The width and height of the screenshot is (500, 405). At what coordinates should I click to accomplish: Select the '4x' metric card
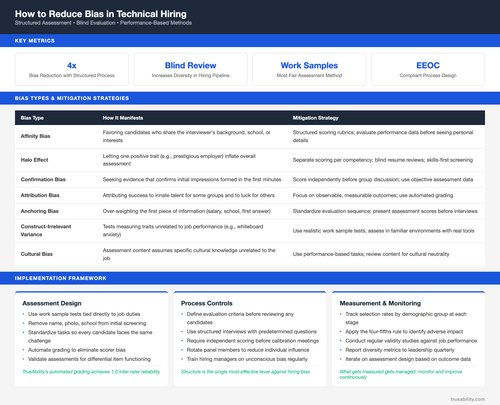pyautogui.click(x=72, y=69)
